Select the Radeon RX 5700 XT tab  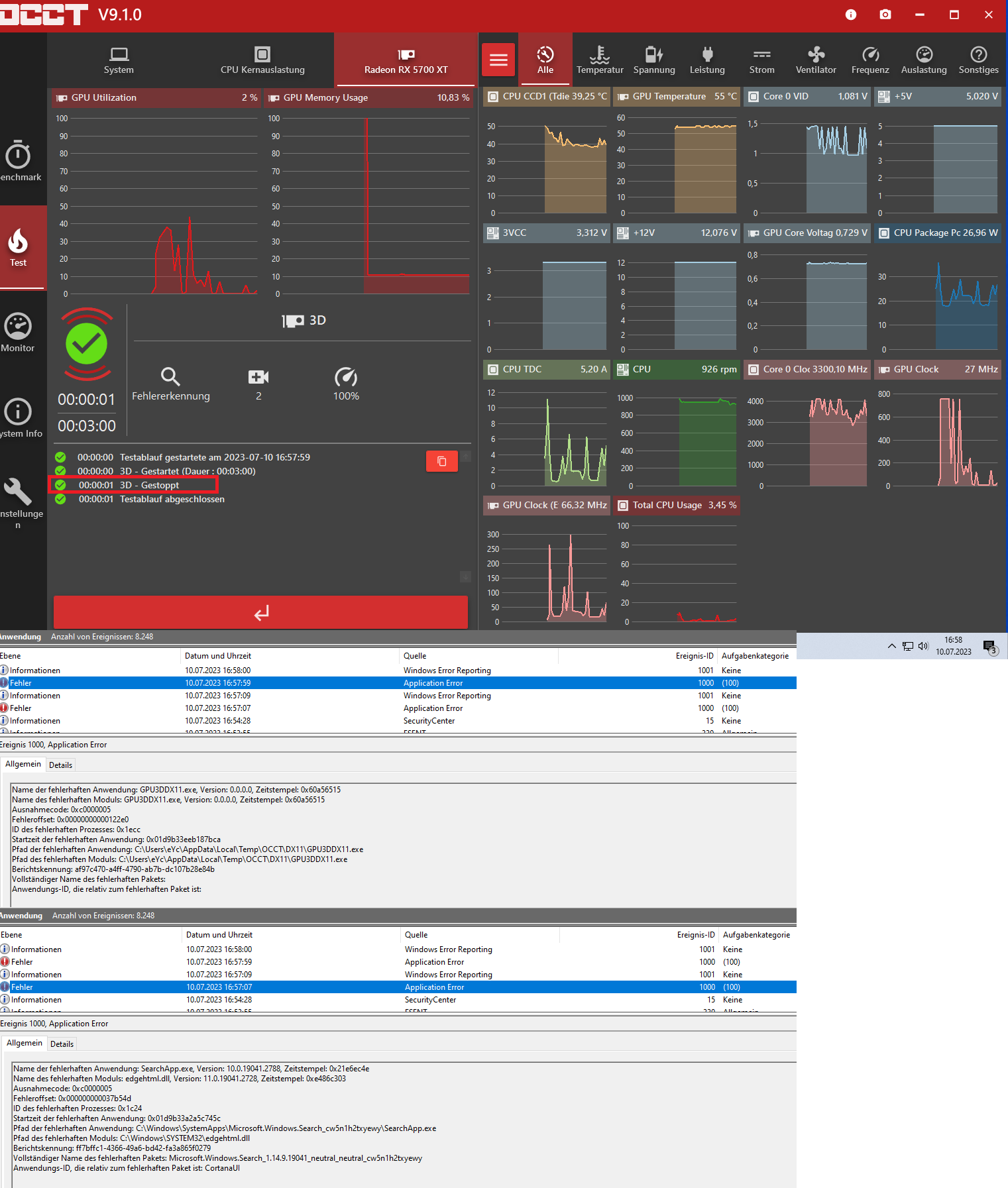tap(406, 60)
